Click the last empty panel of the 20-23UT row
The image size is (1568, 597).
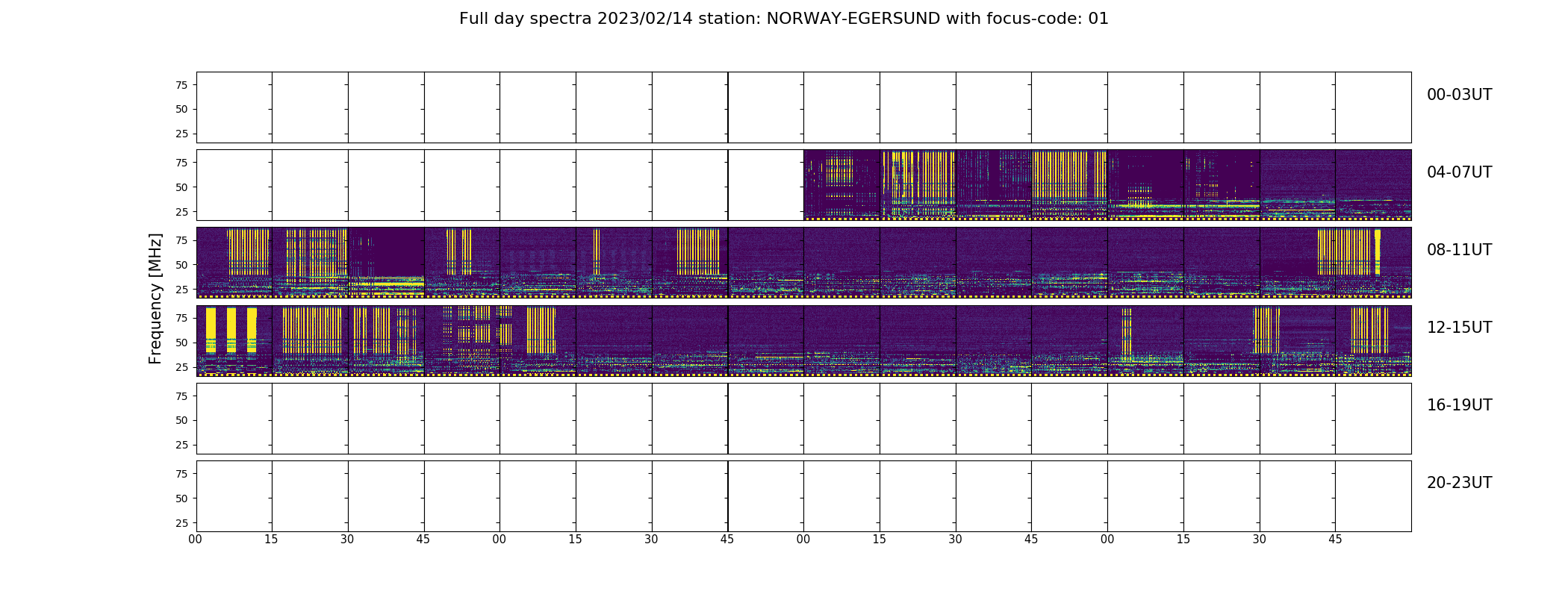point(1373,496)
